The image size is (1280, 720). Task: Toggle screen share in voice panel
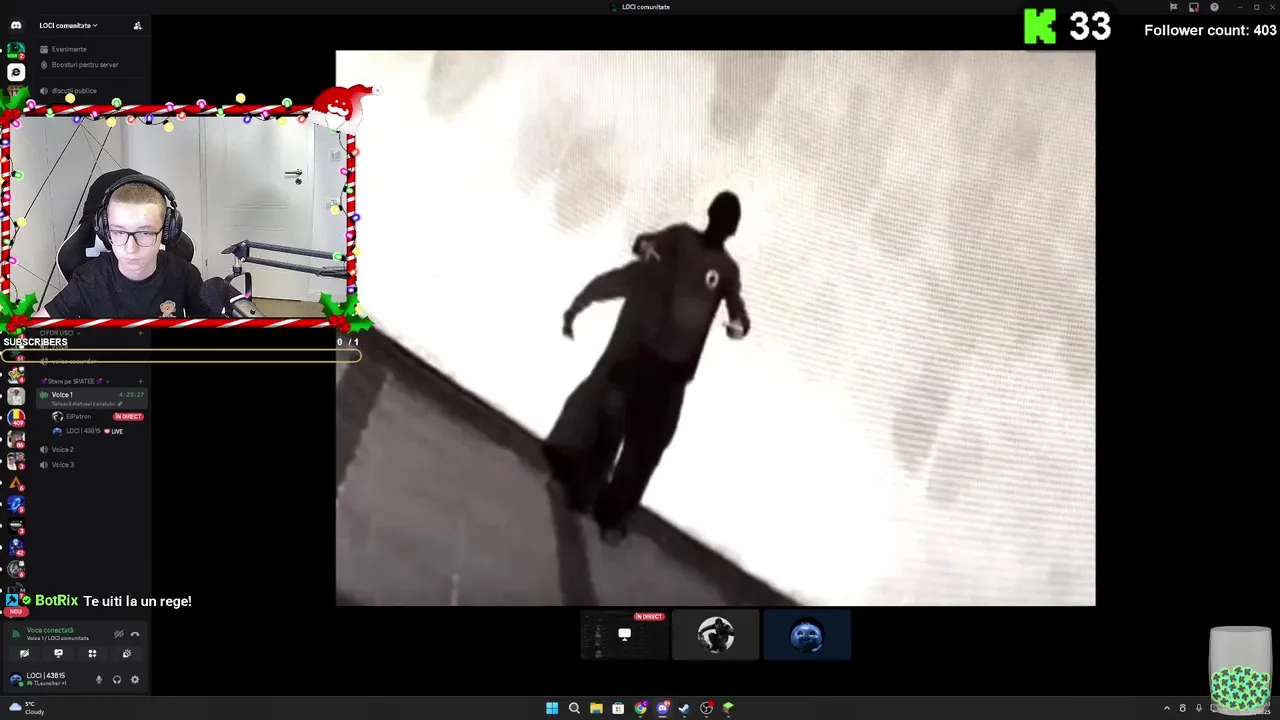coord(58,654)
